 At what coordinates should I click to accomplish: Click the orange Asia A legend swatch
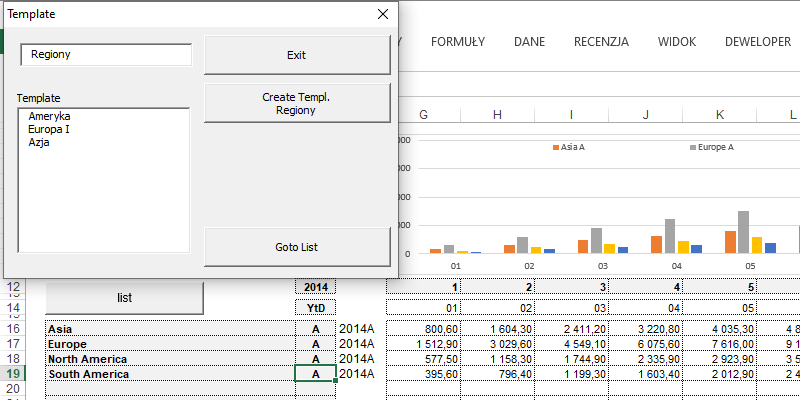pyautogui.click(x=555, y=147)
